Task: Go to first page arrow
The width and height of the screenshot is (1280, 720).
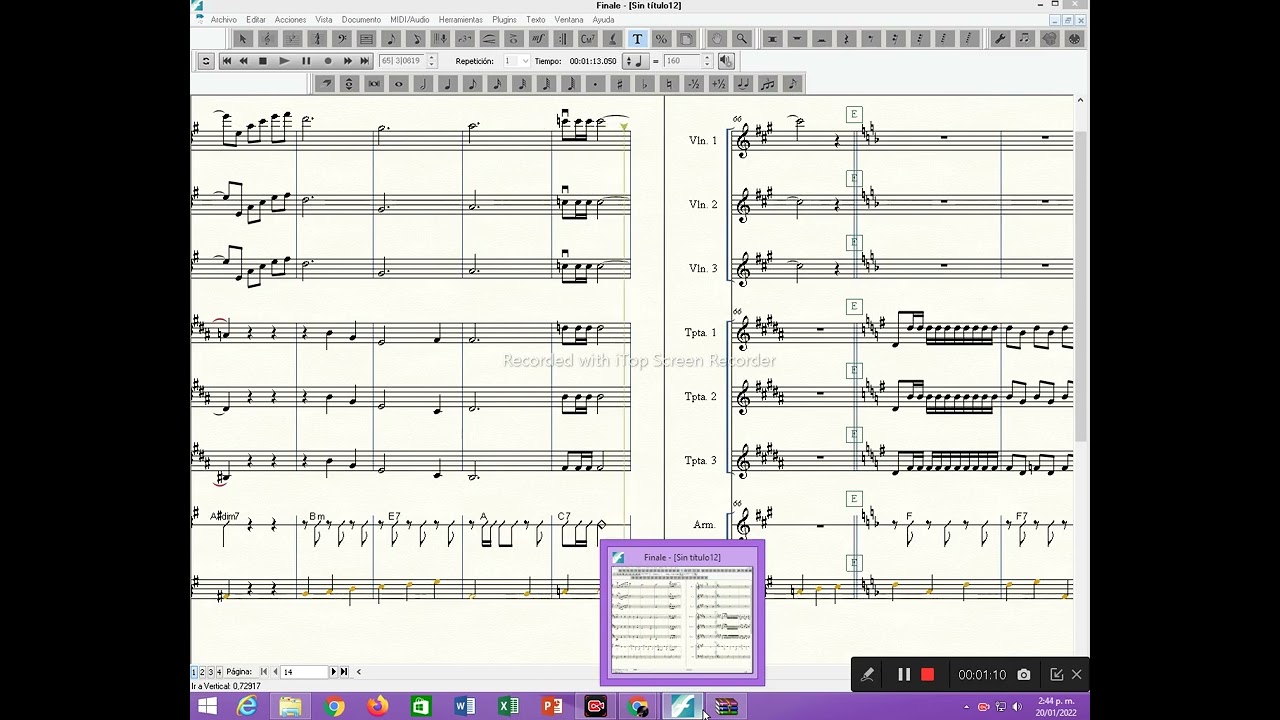Action: click(x=264, y=672)
